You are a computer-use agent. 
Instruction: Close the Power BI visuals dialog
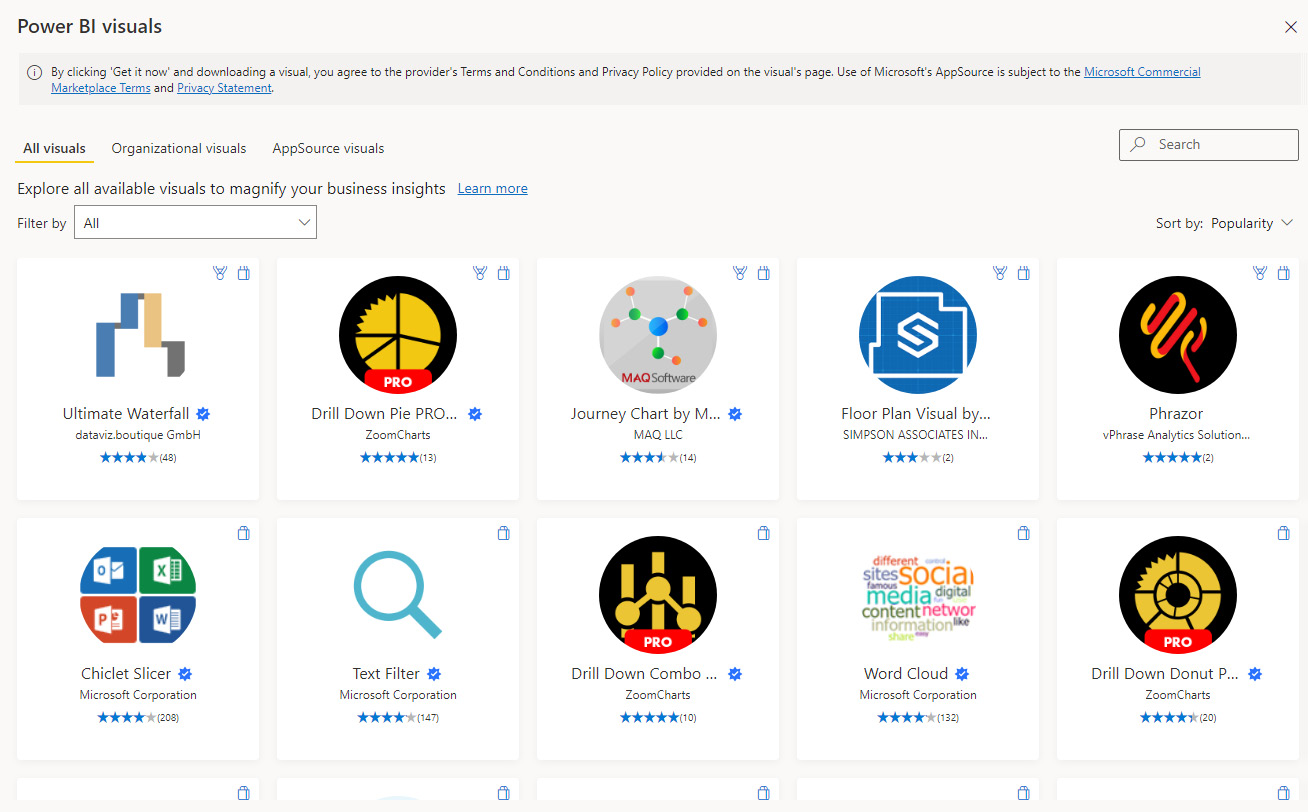(x=1290, y=27)
